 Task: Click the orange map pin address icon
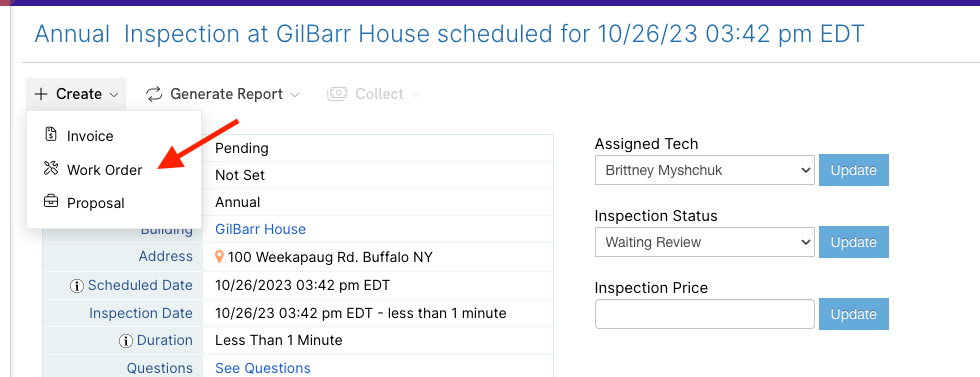[219, 257]
